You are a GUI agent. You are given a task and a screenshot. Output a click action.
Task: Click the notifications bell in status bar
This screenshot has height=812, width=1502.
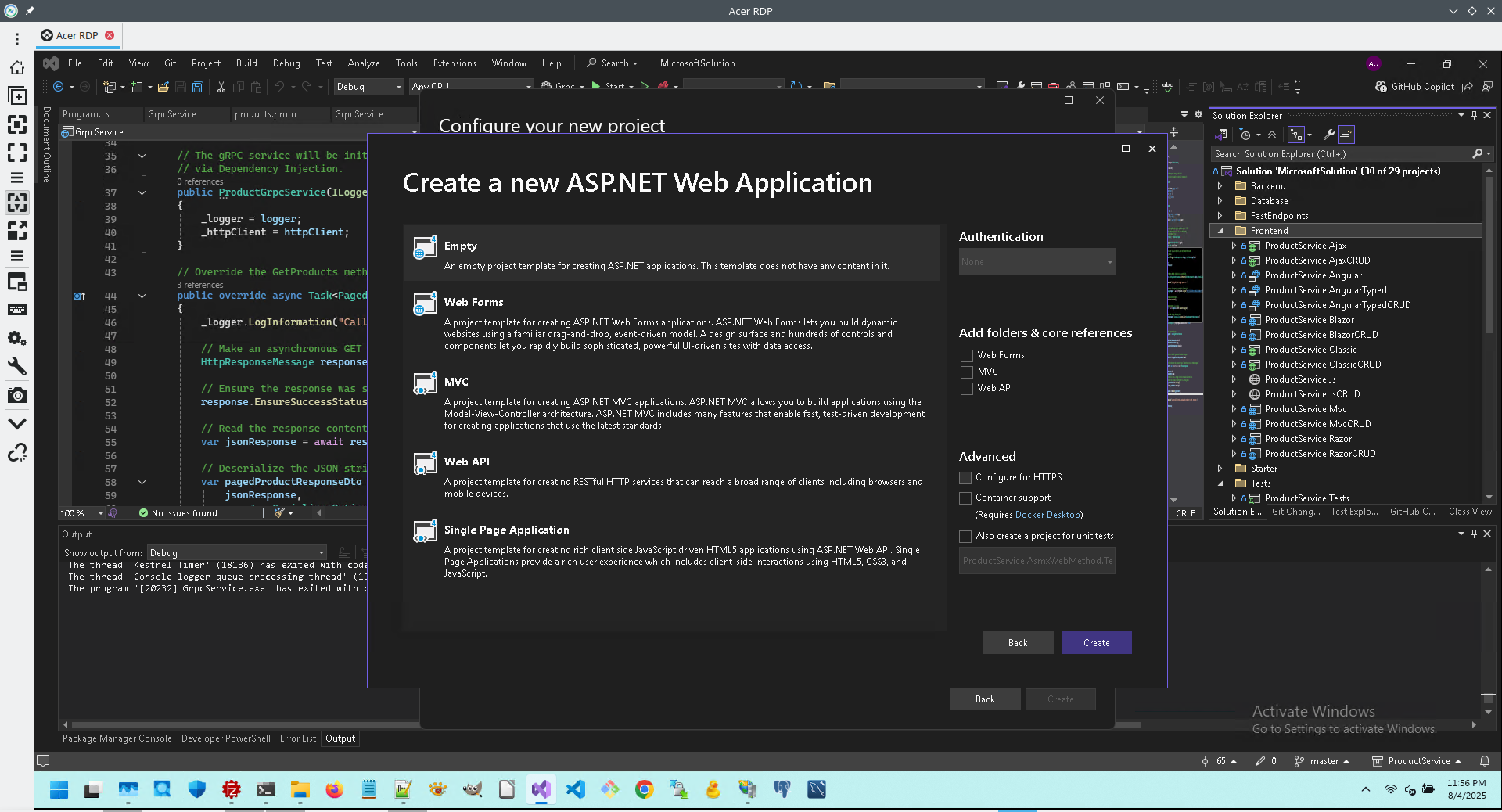click(x=1485, y=761)
